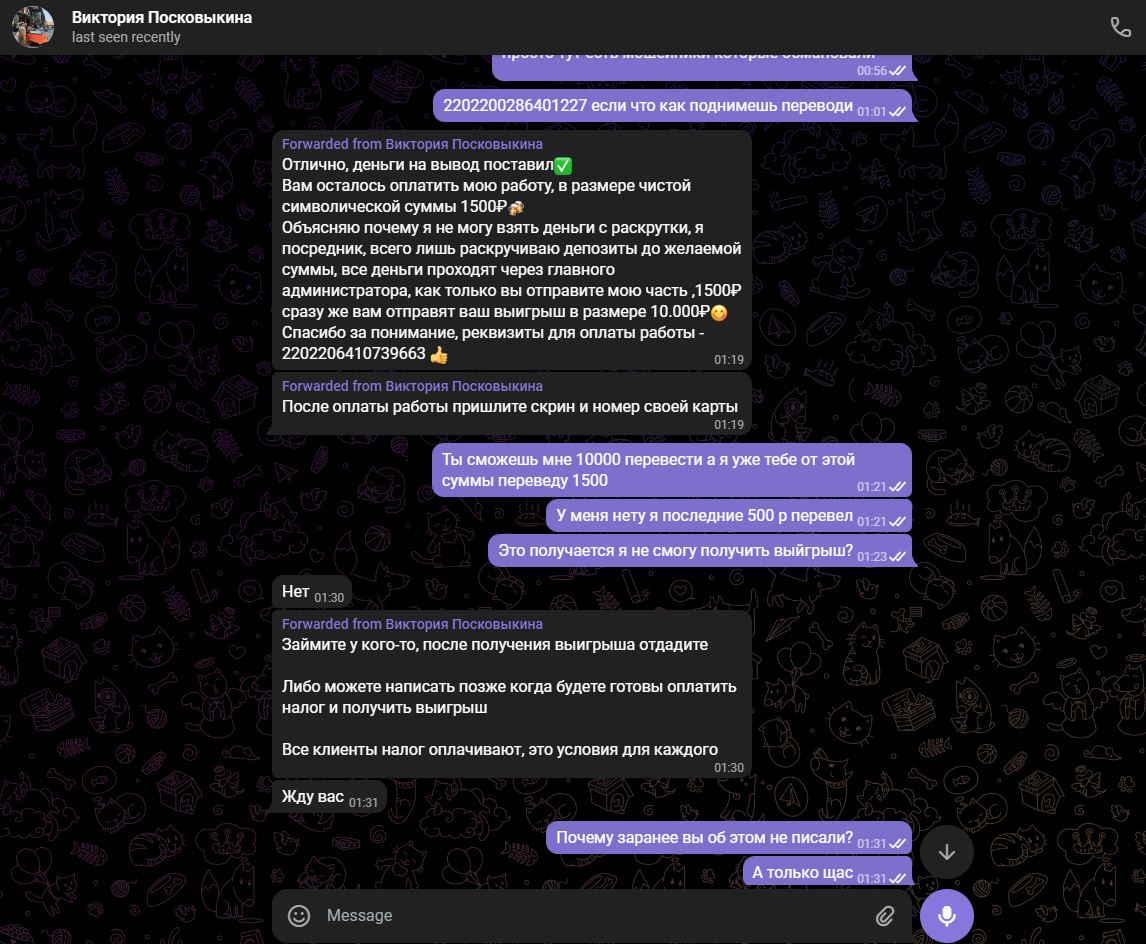The width and height of the screenshot is (1146, 944).
Task: Click 'Это получается я не смогу' message
Action: [699, 551]
